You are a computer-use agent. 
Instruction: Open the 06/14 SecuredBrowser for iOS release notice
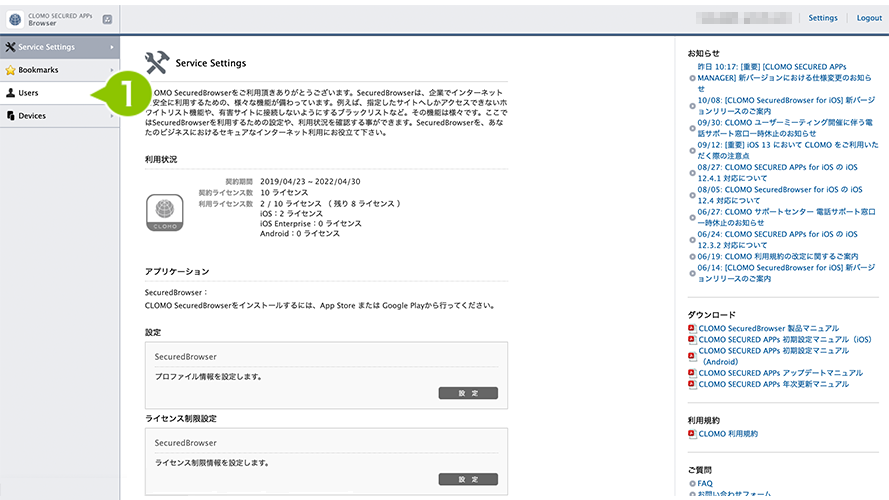tap(786, 273)
